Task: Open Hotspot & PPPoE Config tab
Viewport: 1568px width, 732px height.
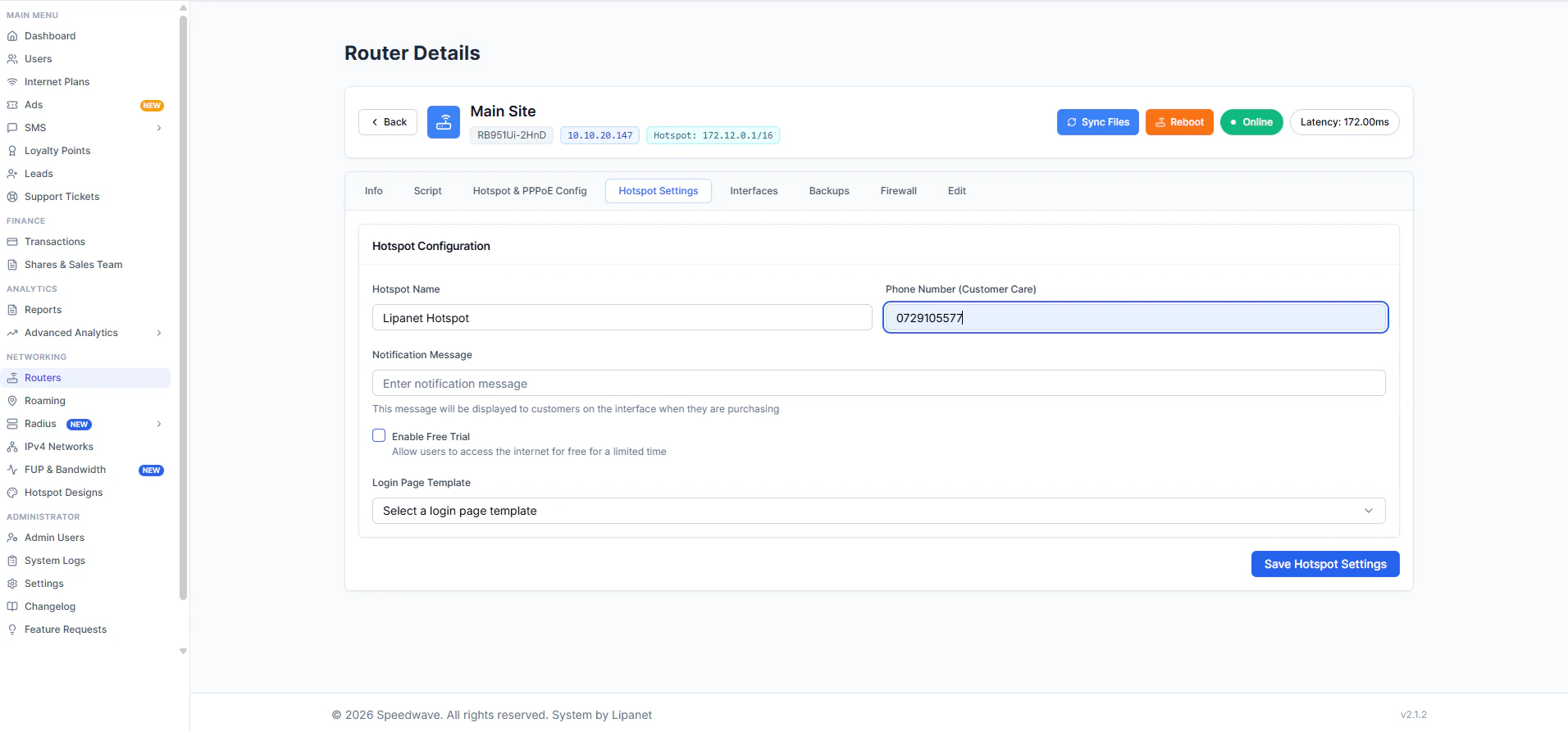Action: 530,191
